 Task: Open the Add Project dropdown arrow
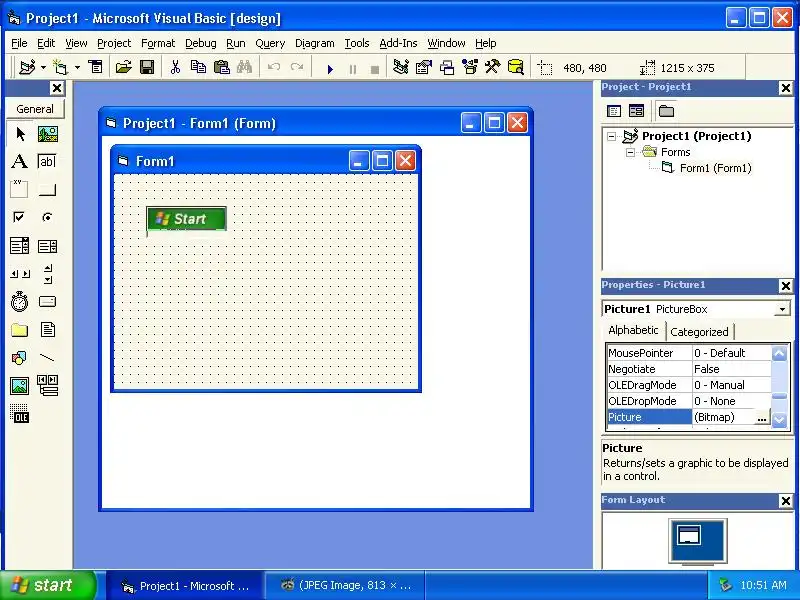click(43, 67)
